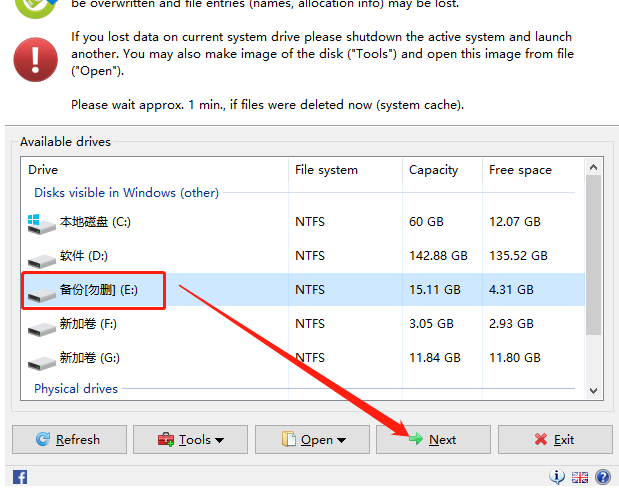Click the blue info icon
This screenshot has height=493, width=619.
point(558,477)
